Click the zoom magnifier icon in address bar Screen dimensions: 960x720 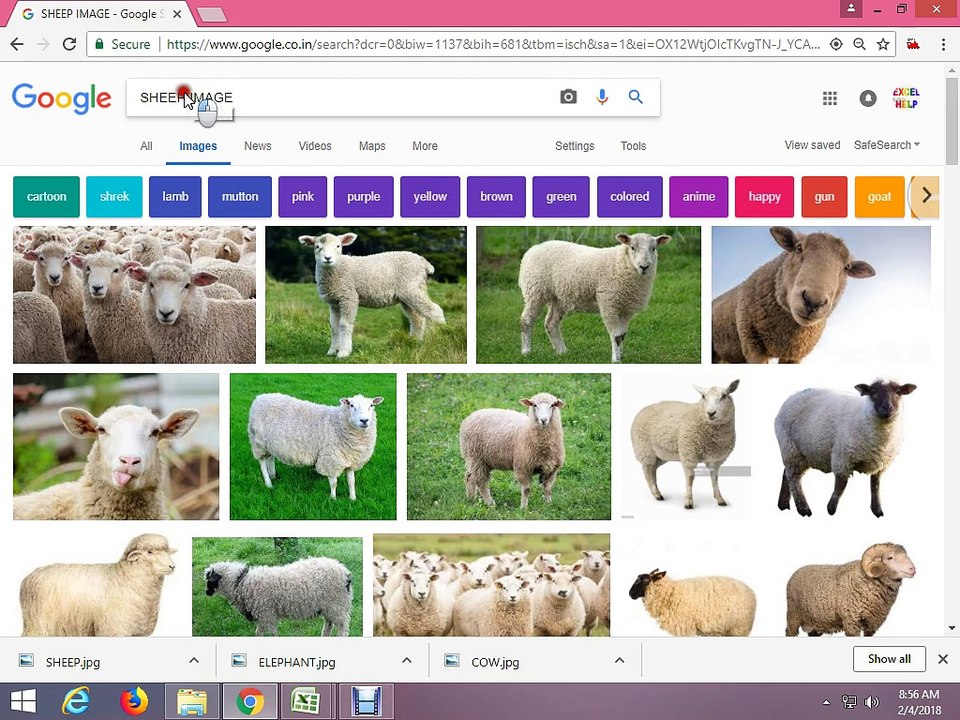(860, 44)
